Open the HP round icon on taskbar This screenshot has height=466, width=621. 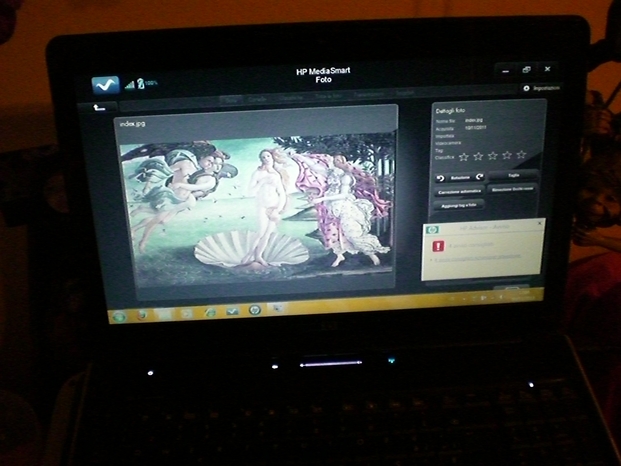click(x=255, y=310)
